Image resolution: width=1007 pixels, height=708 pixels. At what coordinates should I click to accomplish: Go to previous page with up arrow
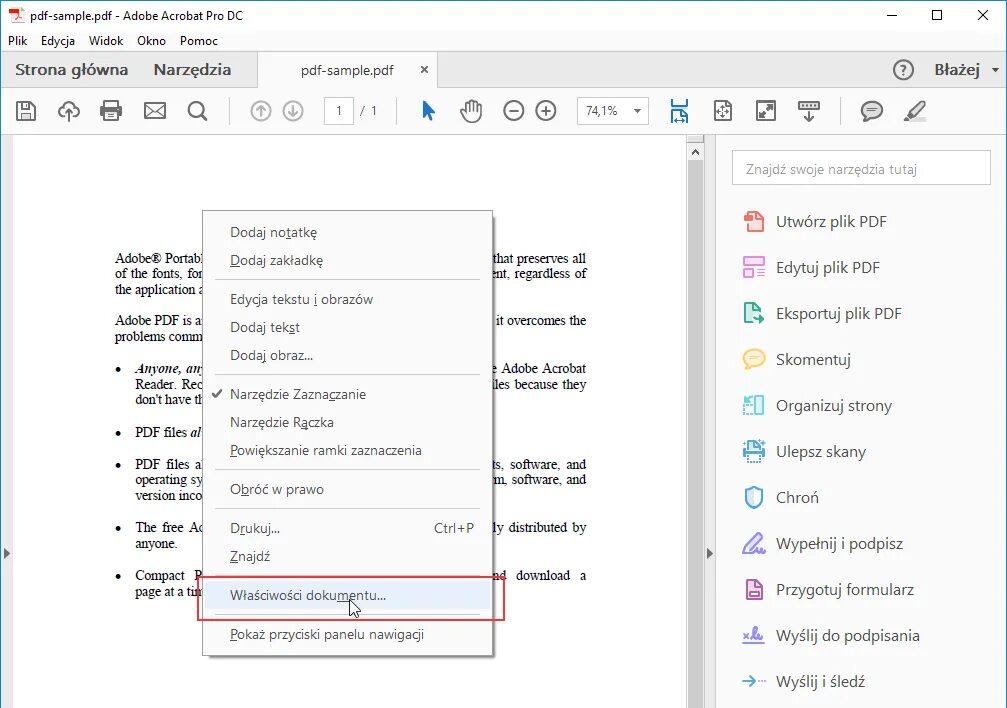point(261,111)
